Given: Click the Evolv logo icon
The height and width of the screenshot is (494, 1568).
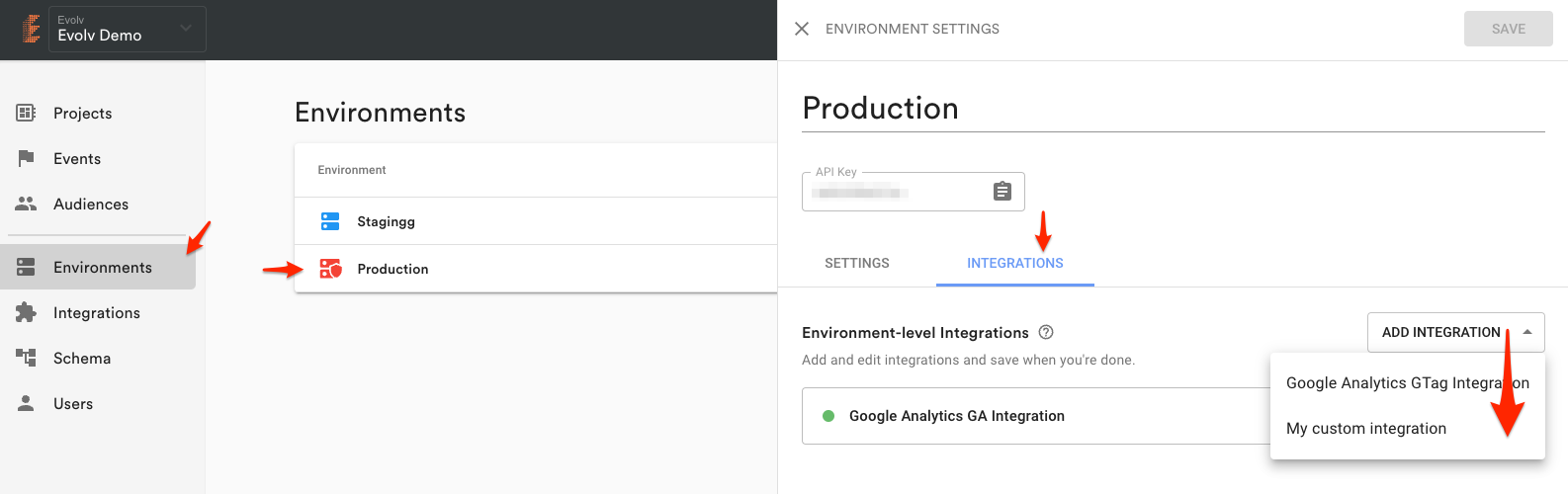Looking at the screenshot, I should click(32, 29).
